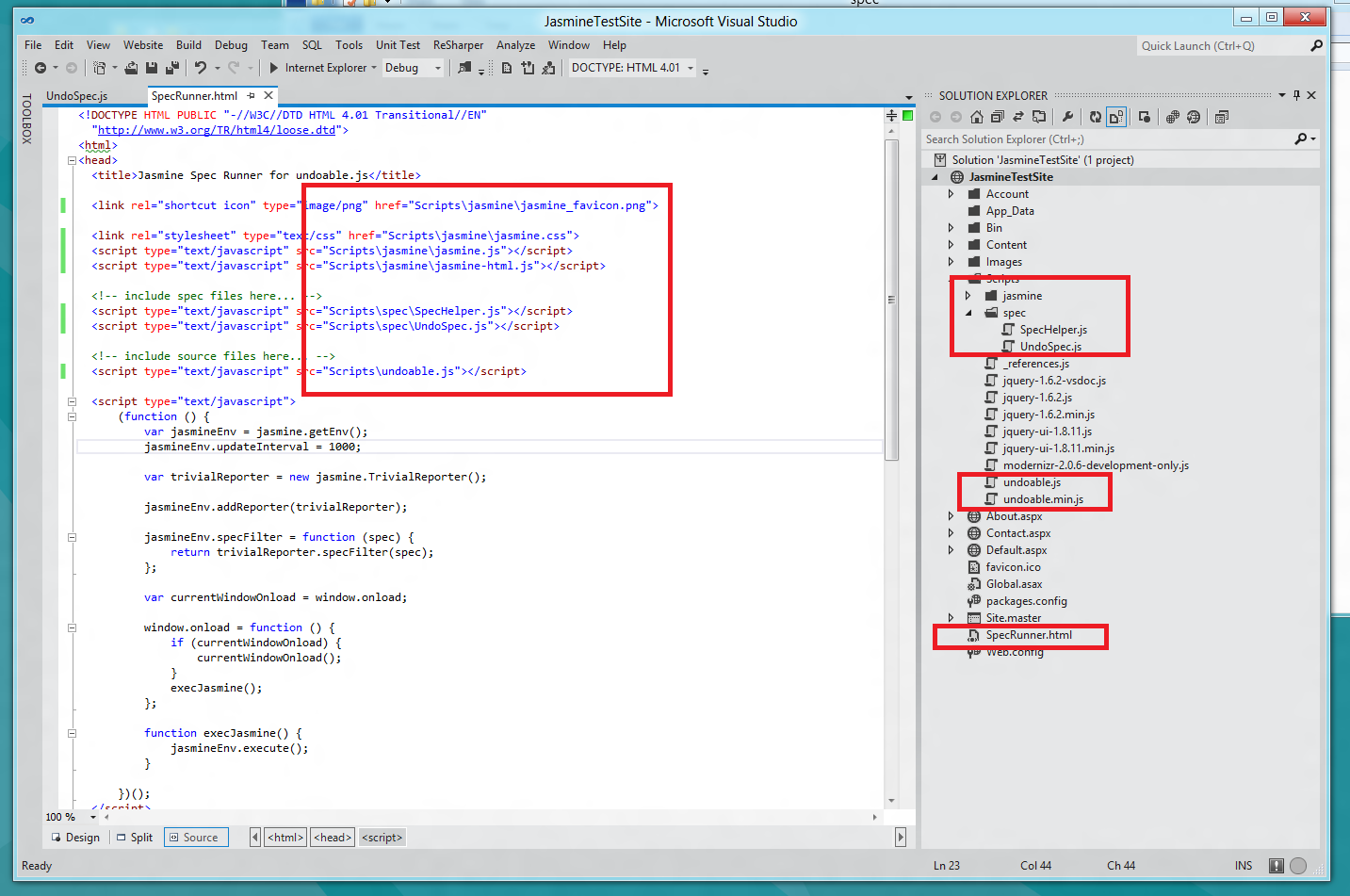Open the Debug configuration dropdown
Viewport: 1350px width, 896px height.
(437, 68)
